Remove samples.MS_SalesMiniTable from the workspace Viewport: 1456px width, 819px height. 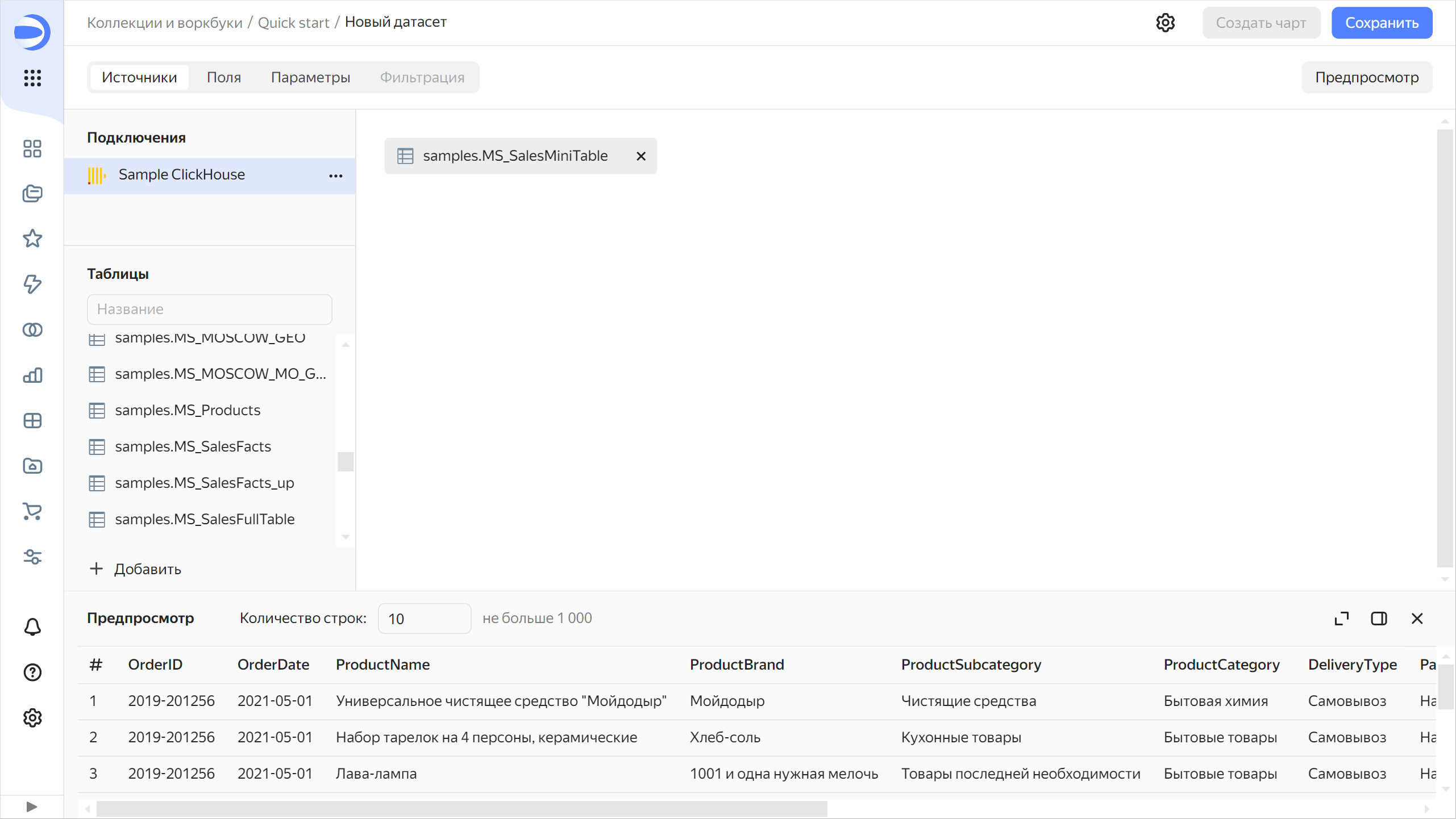click(x=641, y=156)
